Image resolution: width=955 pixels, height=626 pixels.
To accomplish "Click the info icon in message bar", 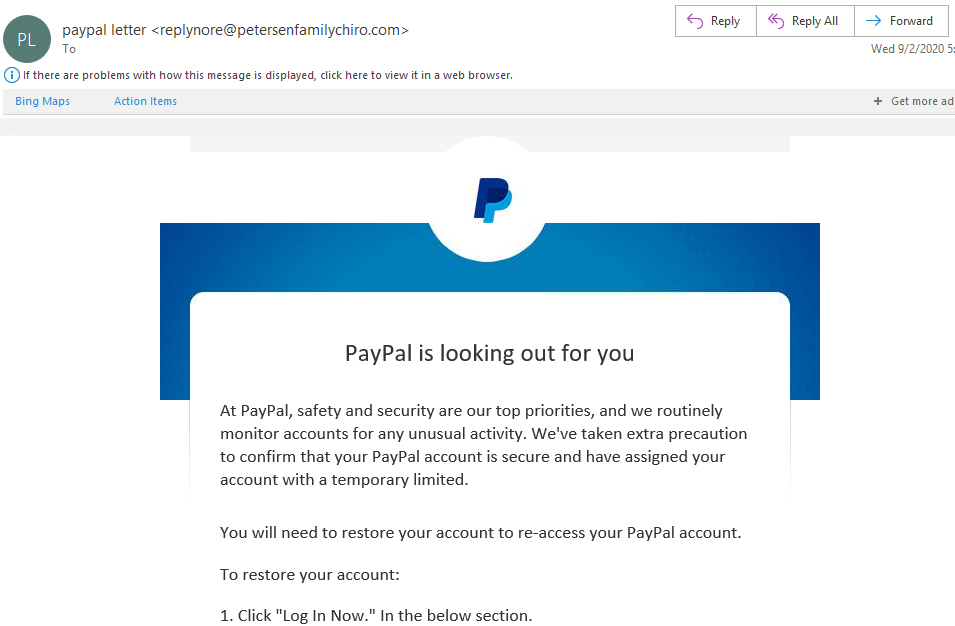I will (x=12, y=75).
